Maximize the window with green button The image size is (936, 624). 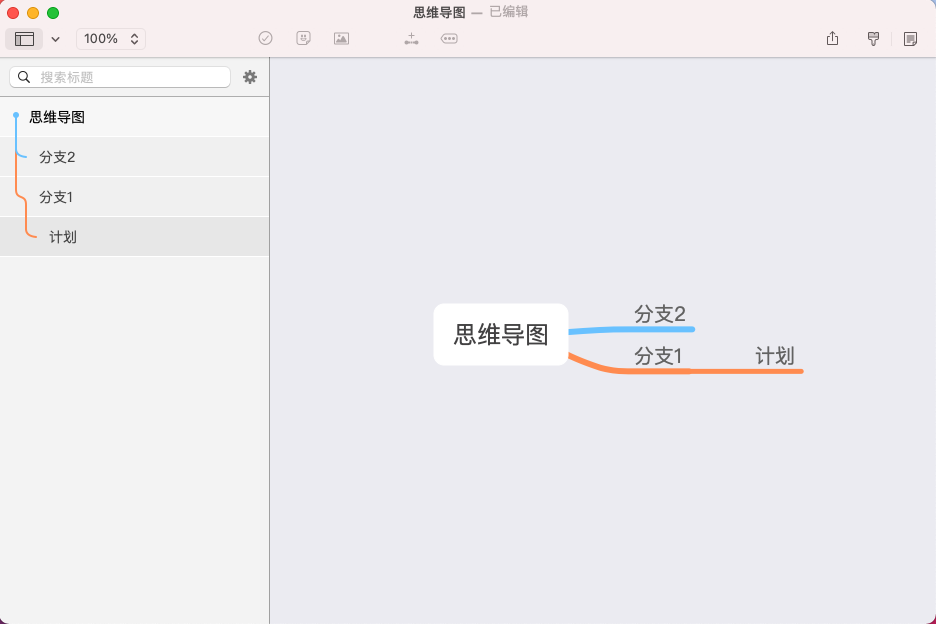point(53,13)
